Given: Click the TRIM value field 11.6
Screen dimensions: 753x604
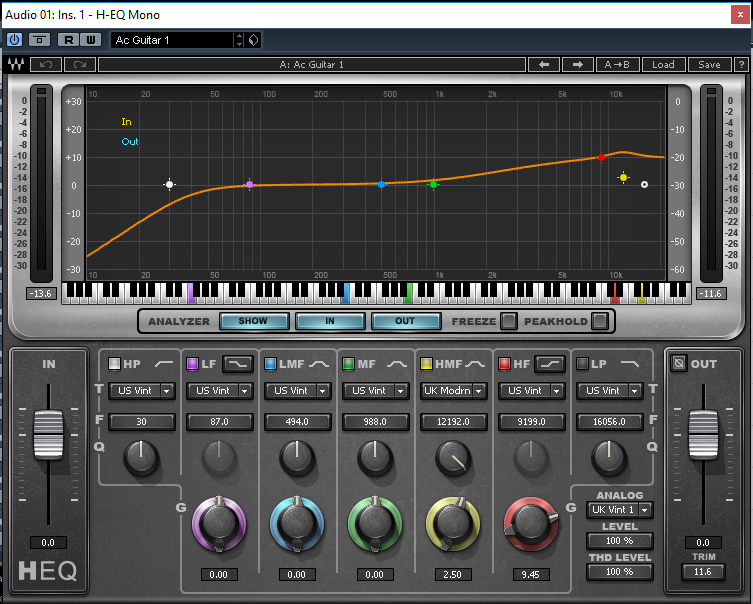Looking at the screenshot, I should click(703, 572).
